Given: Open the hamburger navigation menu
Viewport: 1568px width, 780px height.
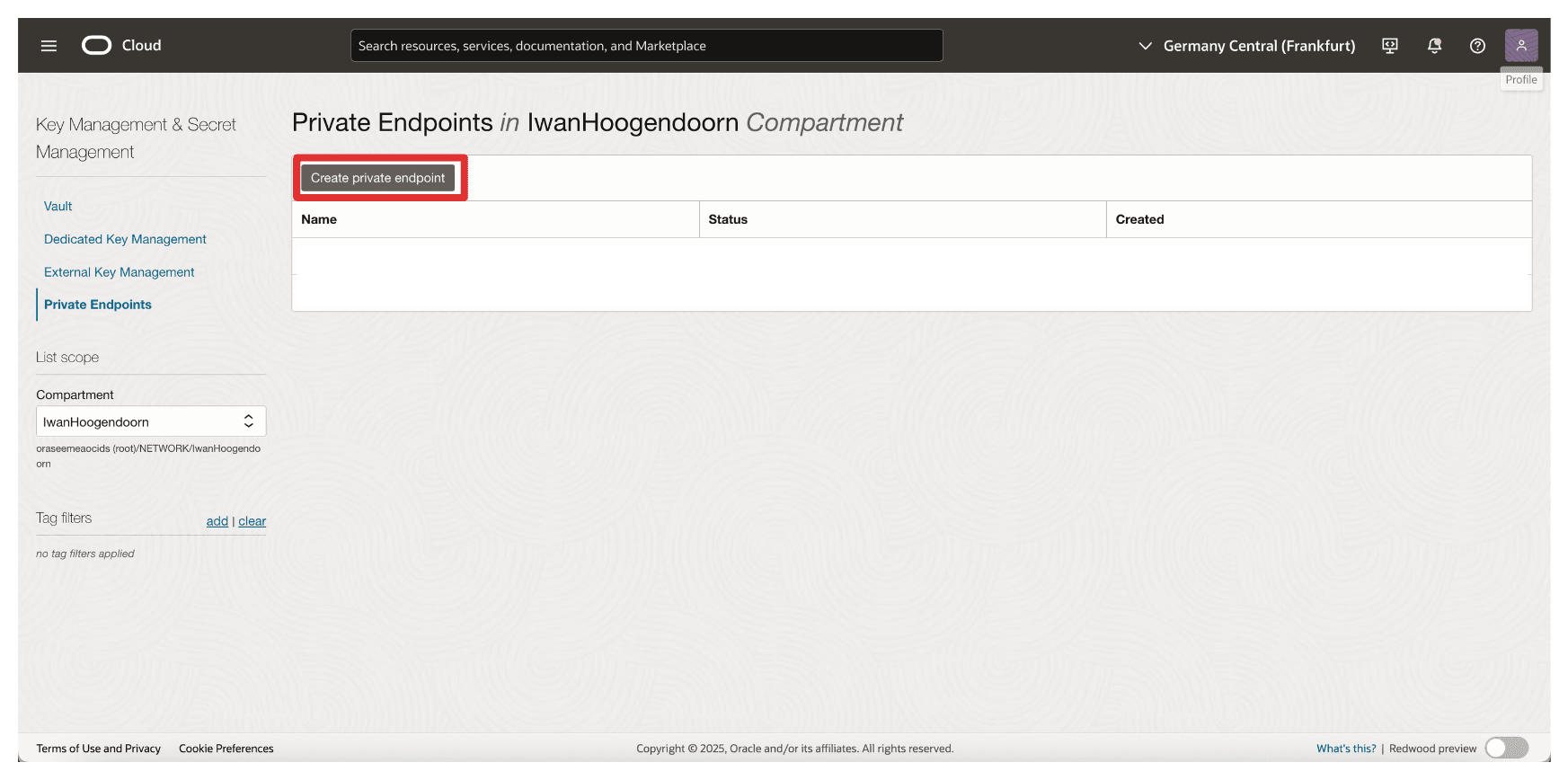Looking at the screenshot, I should click(x=49, y=46).
